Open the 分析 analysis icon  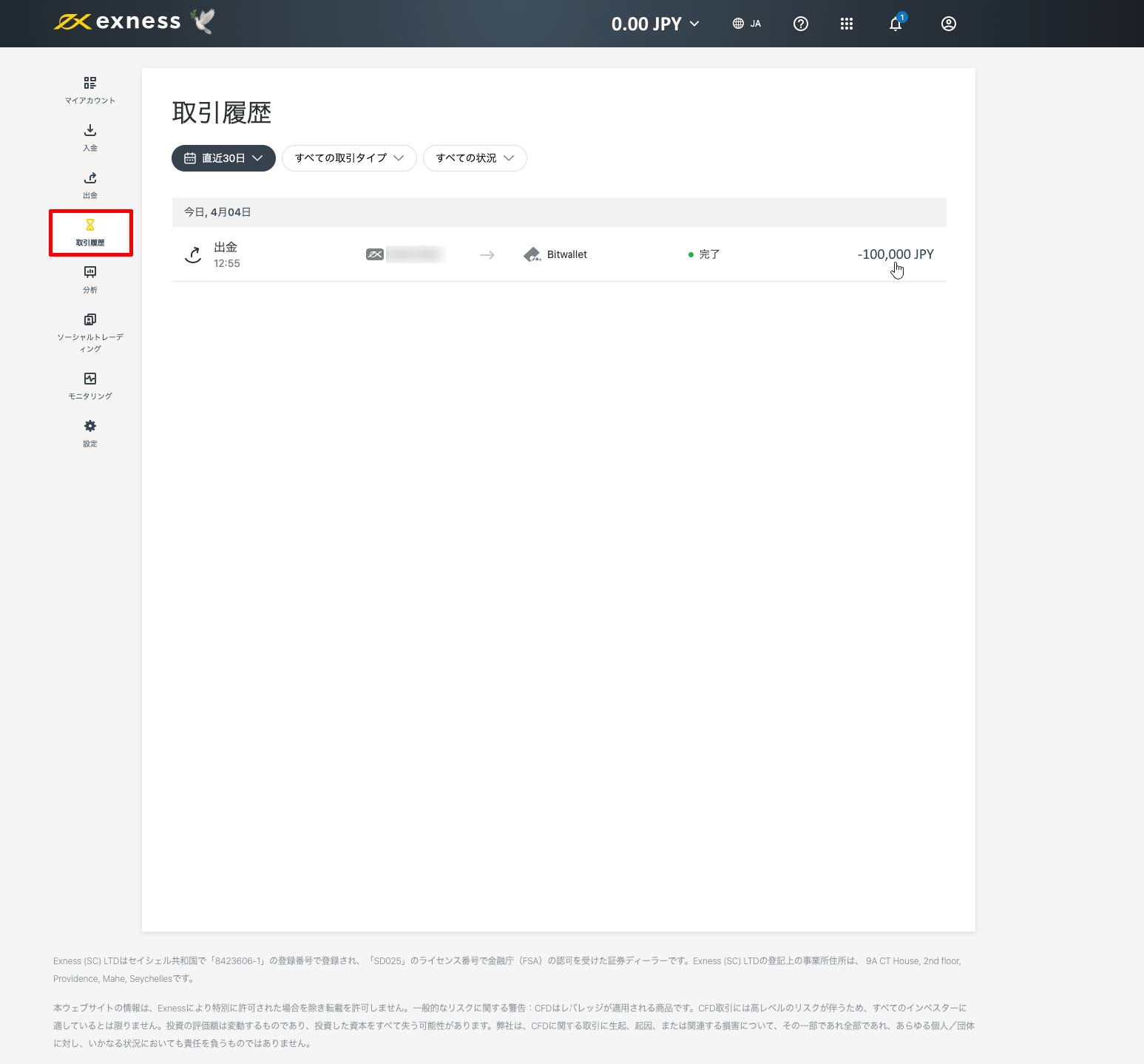coord(89,272)
